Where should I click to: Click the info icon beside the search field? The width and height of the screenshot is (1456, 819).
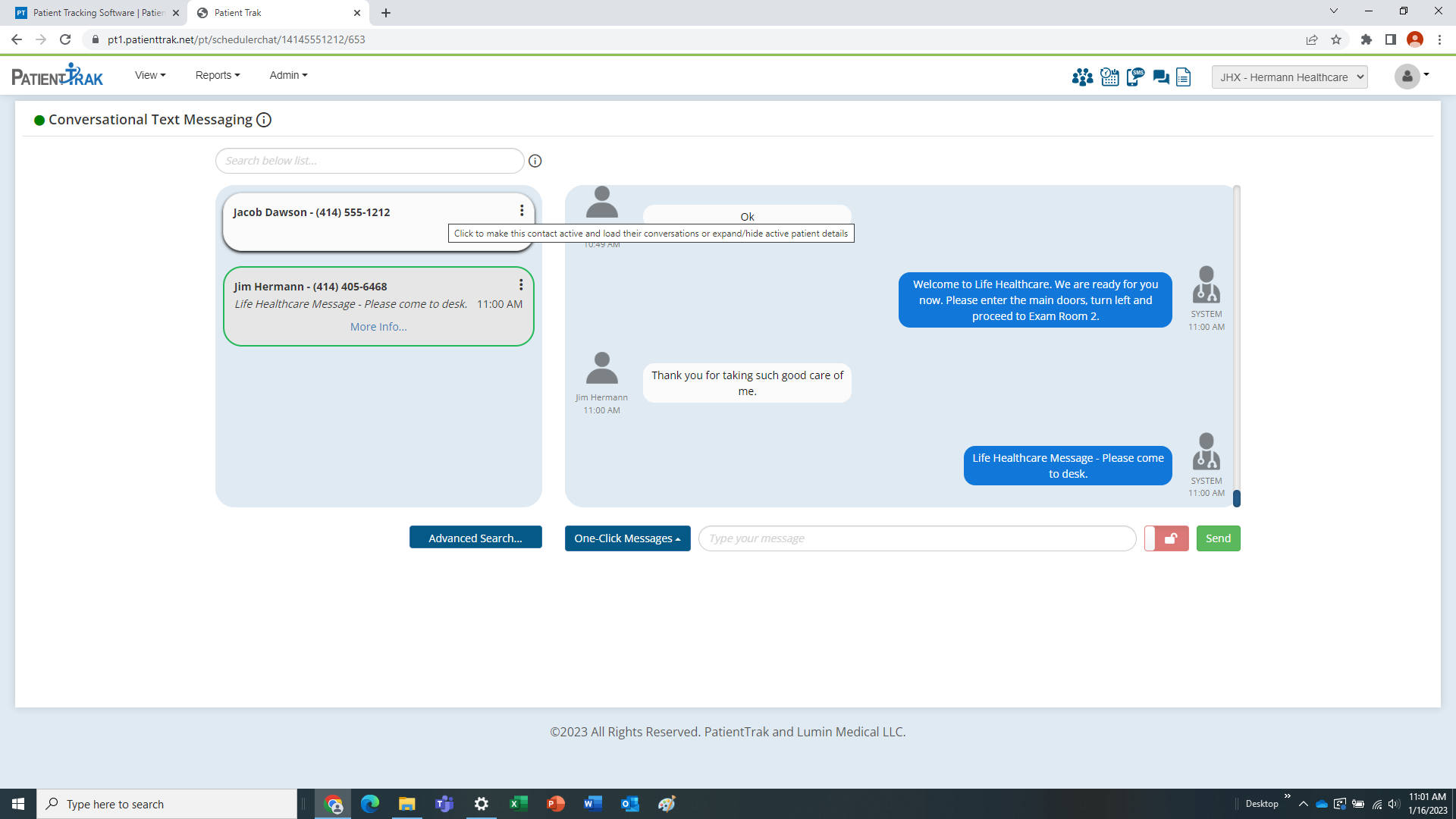(535, 161)
